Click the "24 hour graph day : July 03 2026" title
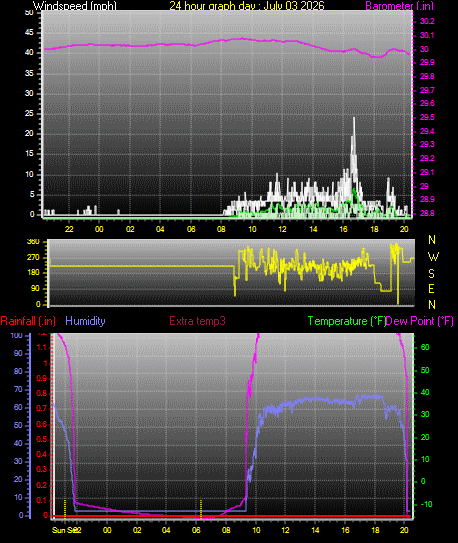The width and height of the screenshot is (458, 543). click(x=247, y=6)
